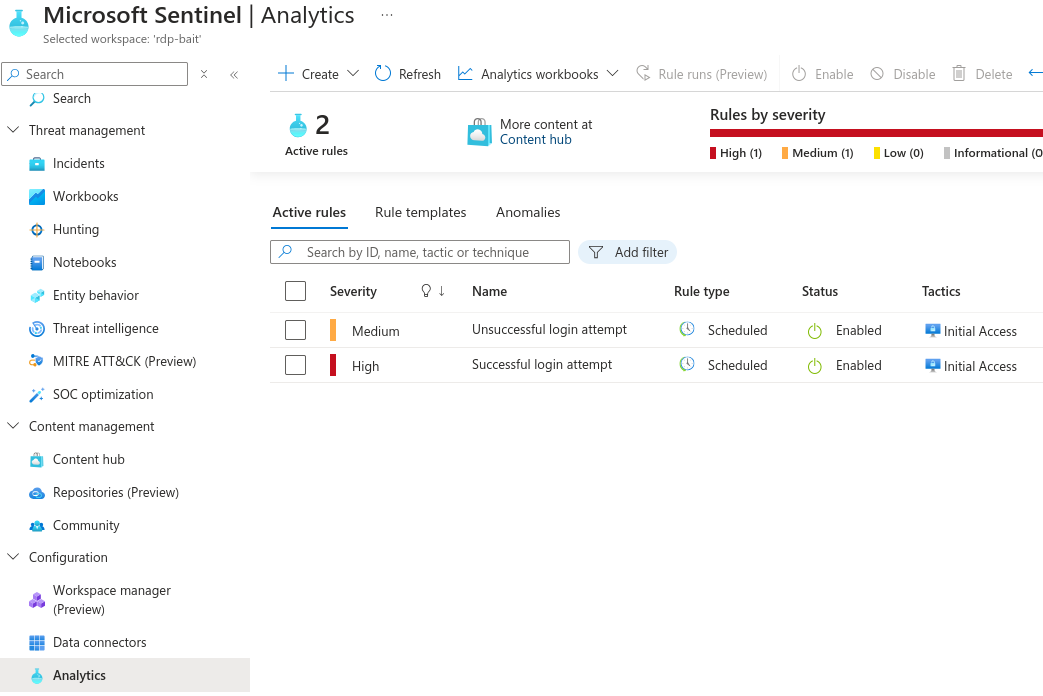Open Workspace manager (Preview)
1043x696 pixels.
pyautogui.click(x=112, y=600)
